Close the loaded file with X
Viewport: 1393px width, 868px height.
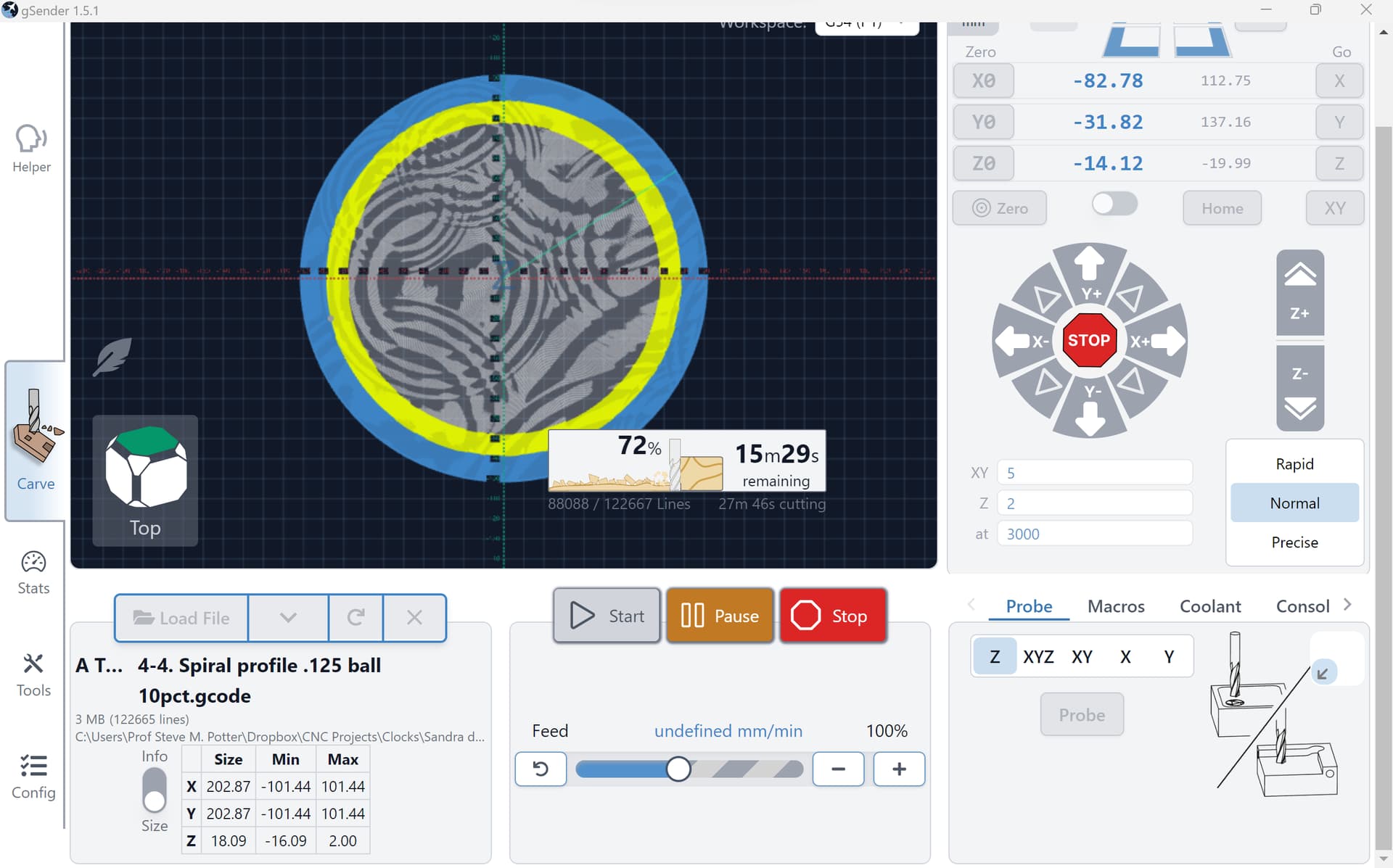(414, 618)
